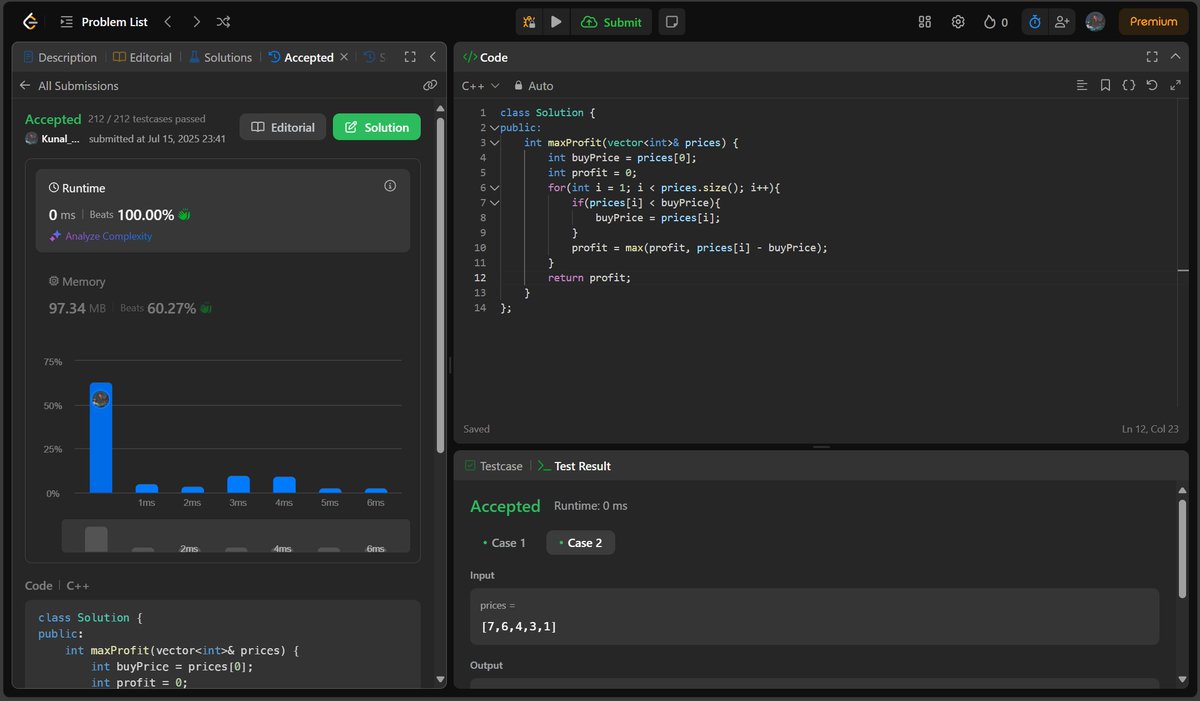Screen dimensions: 1200x701
Task: Open Editorial button in submission result
Action: tap(283, 127)
